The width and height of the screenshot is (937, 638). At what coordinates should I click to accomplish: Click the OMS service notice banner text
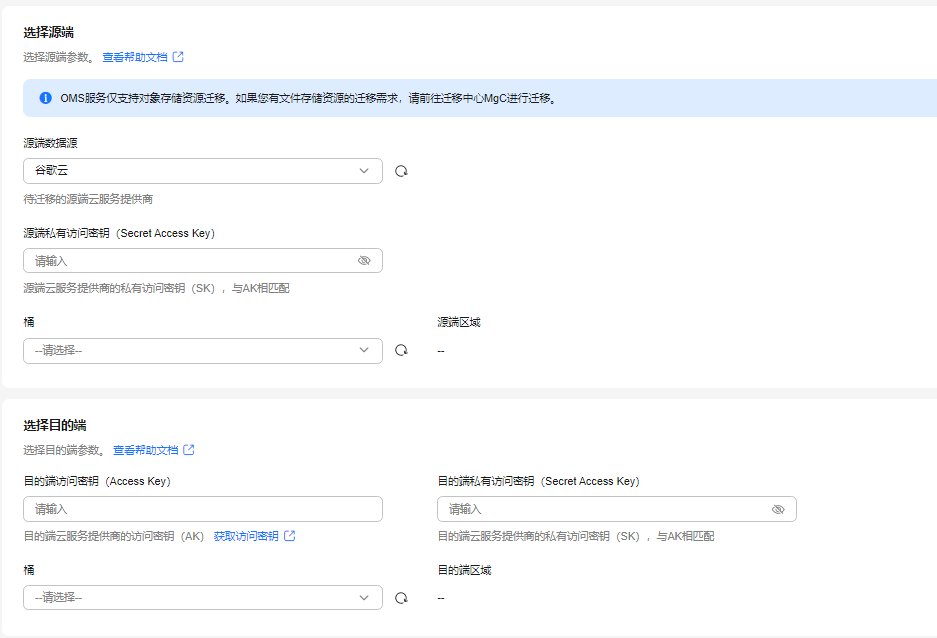point(308,98)
